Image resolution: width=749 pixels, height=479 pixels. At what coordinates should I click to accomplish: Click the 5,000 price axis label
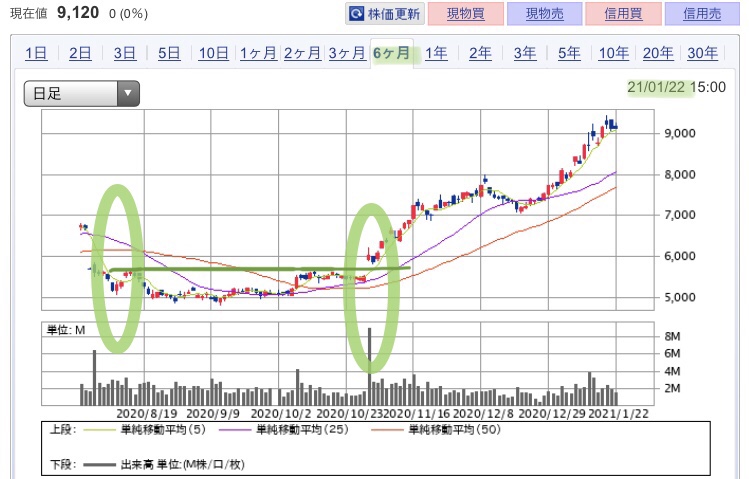point(680,297)
